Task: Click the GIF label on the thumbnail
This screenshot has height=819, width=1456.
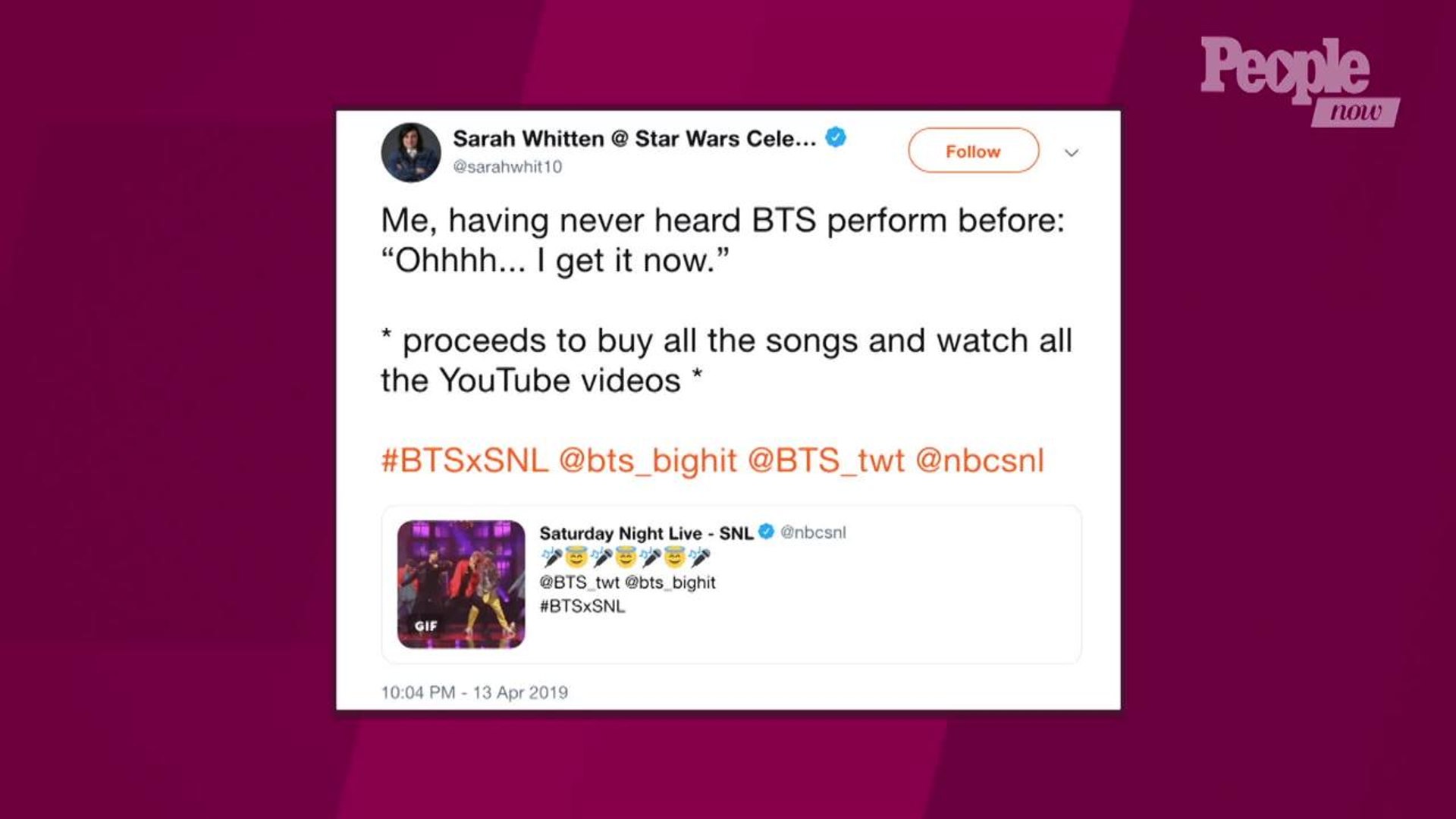Action: point(425,626)
